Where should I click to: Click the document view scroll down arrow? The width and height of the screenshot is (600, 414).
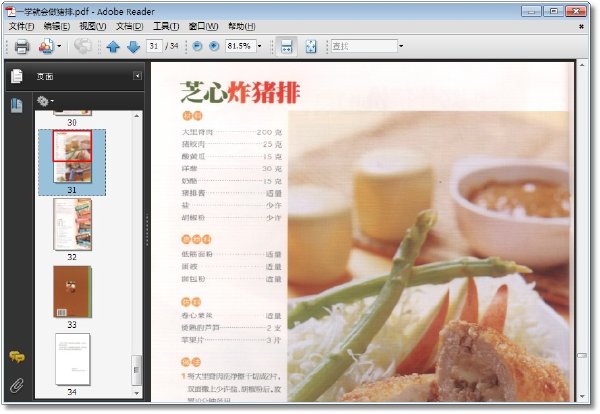click(582, 397)
